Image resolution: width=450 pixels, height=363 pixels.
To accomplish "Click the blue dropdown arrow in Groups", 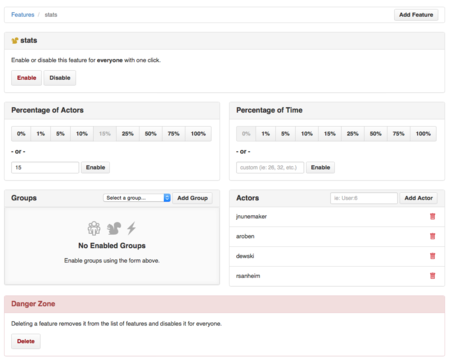I will pos(167,198).
